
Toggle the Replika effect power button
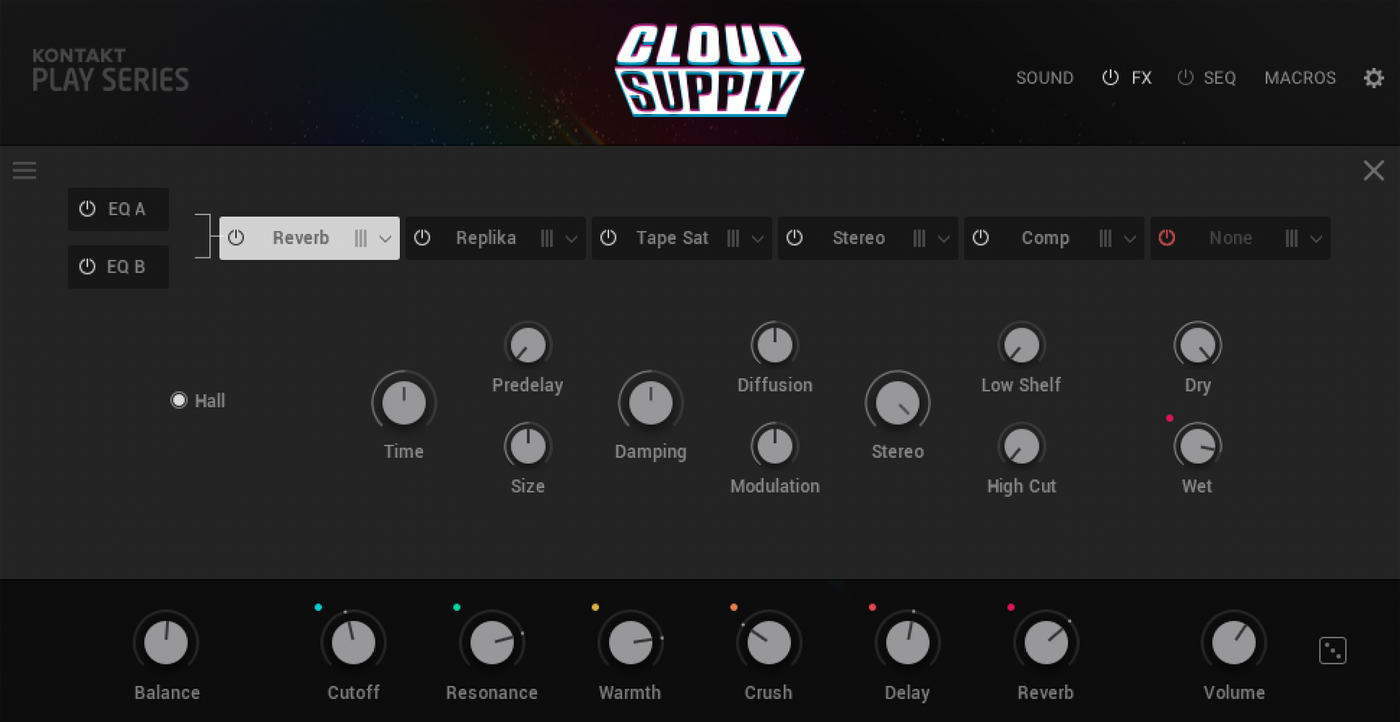click(x=422, y=238)
